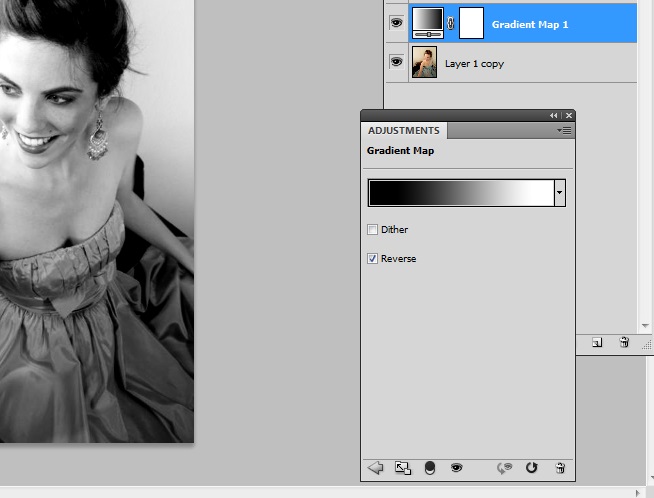Click the view previous state icon
654x498 pixels.
[506, 467]
